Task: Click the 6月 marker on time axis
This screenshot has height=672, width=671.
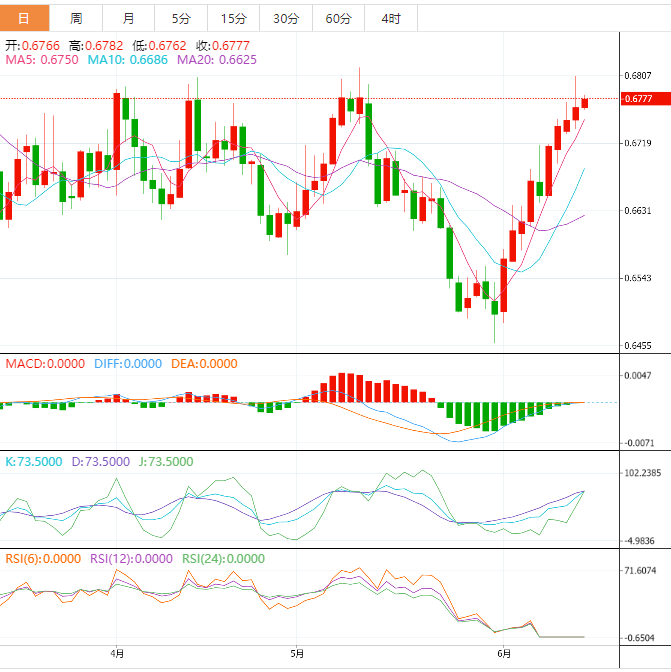Action: (x=504, y=654)
